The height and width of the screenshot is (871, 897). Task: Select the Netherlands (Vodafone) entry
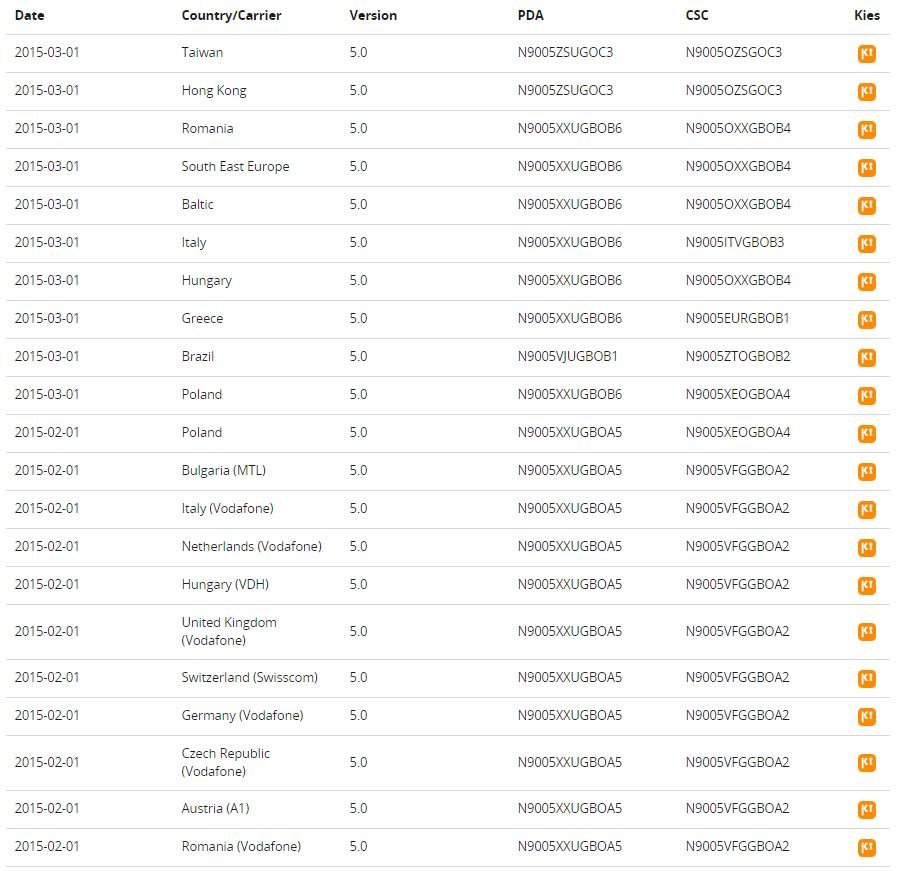point(251,546)
